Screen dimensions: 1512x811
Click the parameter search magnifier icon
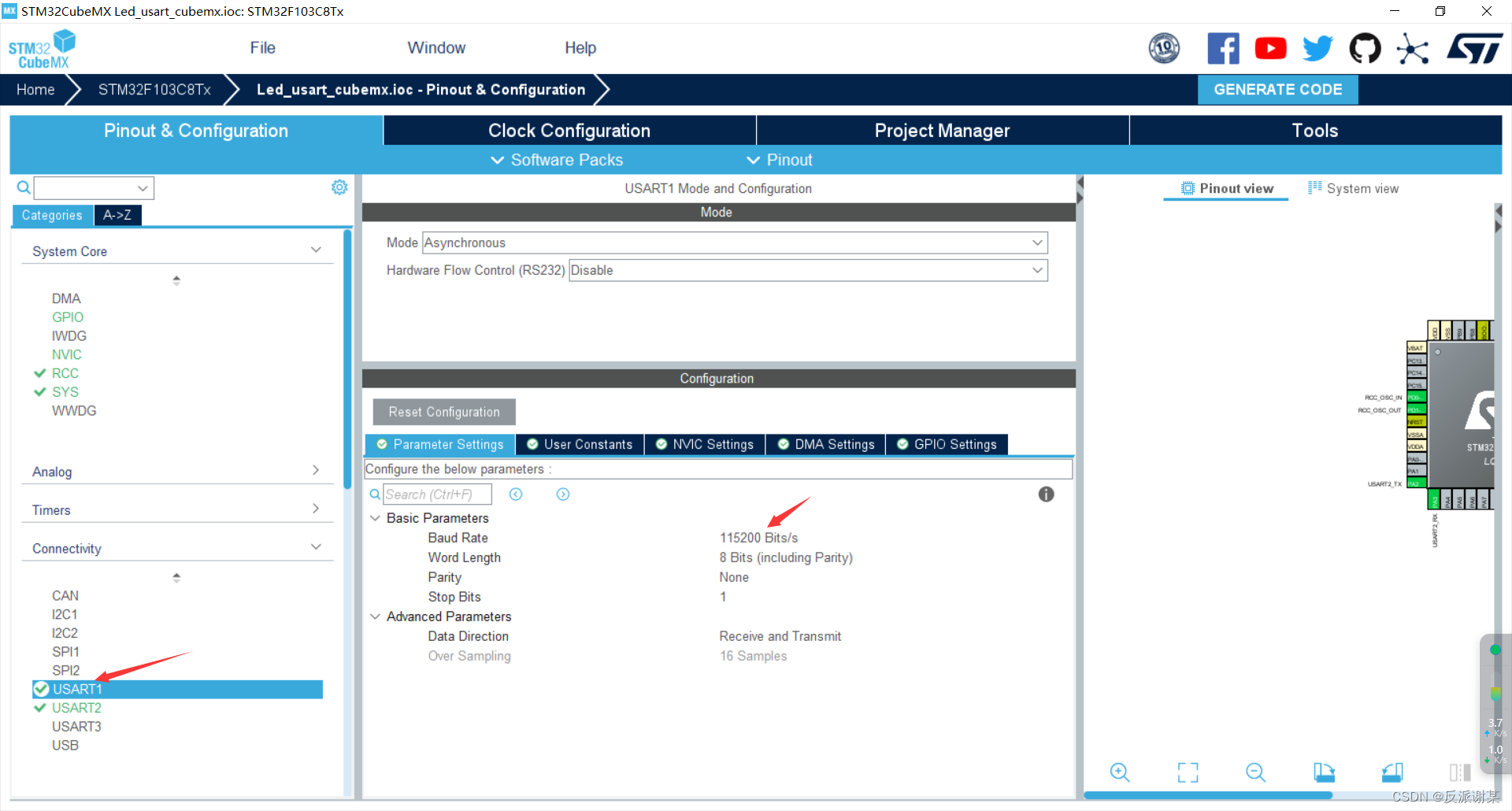click(x=375, y=494)
